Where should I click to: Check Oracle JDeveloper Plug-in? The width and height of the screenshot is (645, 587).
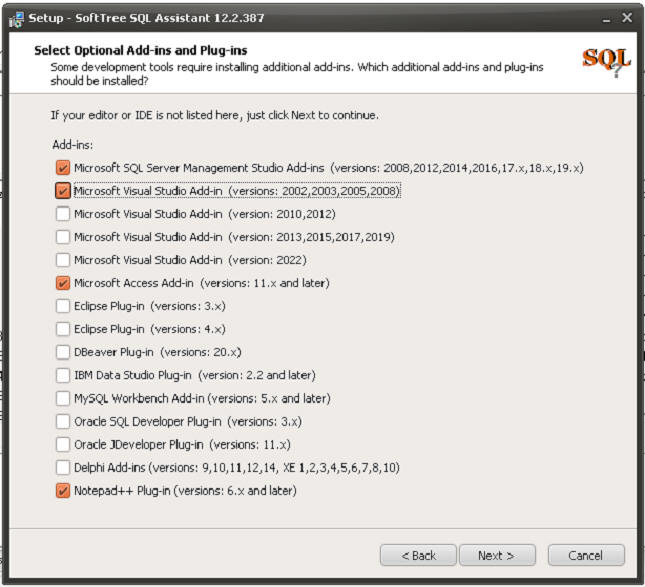tap(63, 444)
